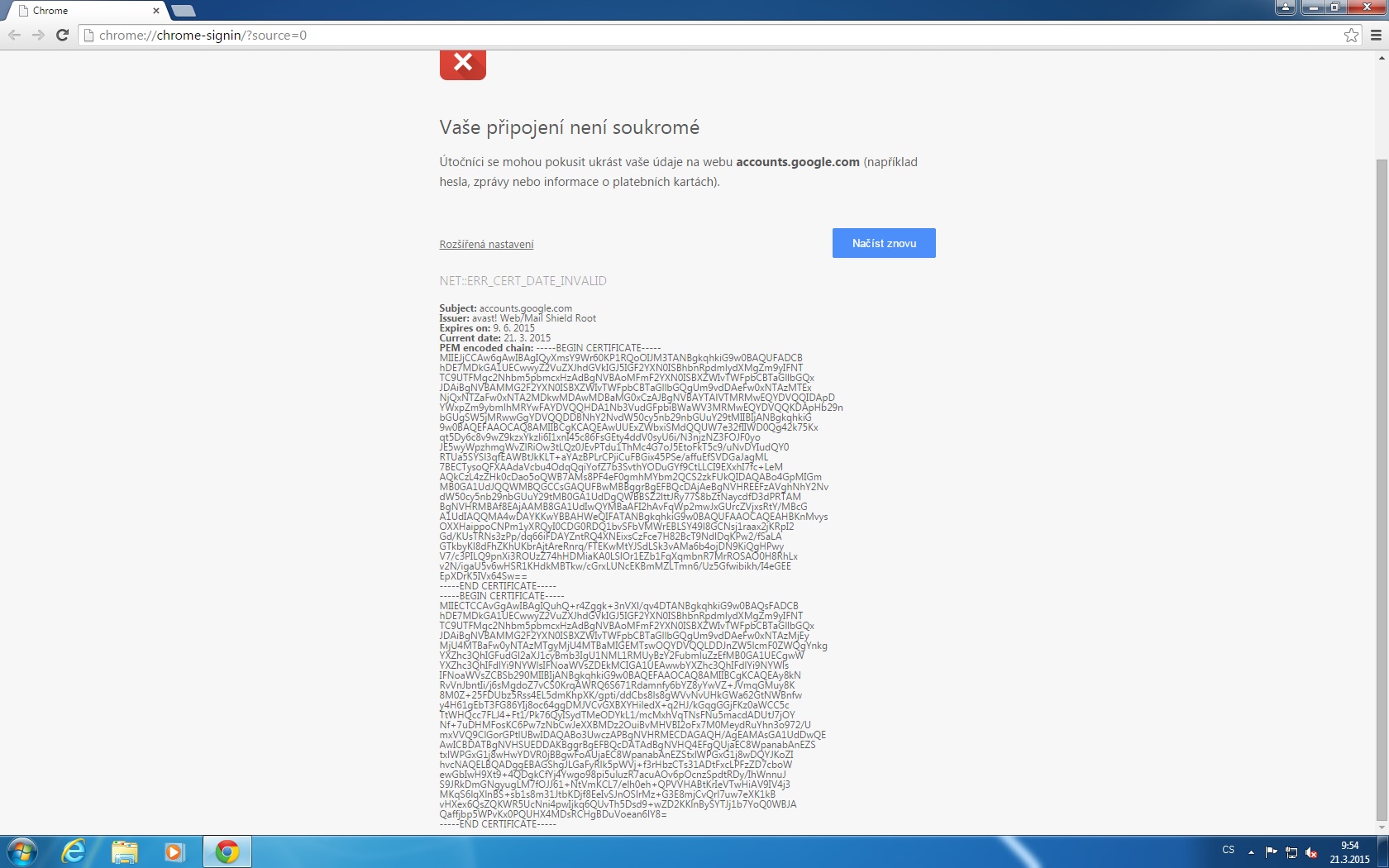Click the Current date: 21. 3. 2015 line
Image resolution: width=1389 pixels, height=868 pixels.
point(494,338)
